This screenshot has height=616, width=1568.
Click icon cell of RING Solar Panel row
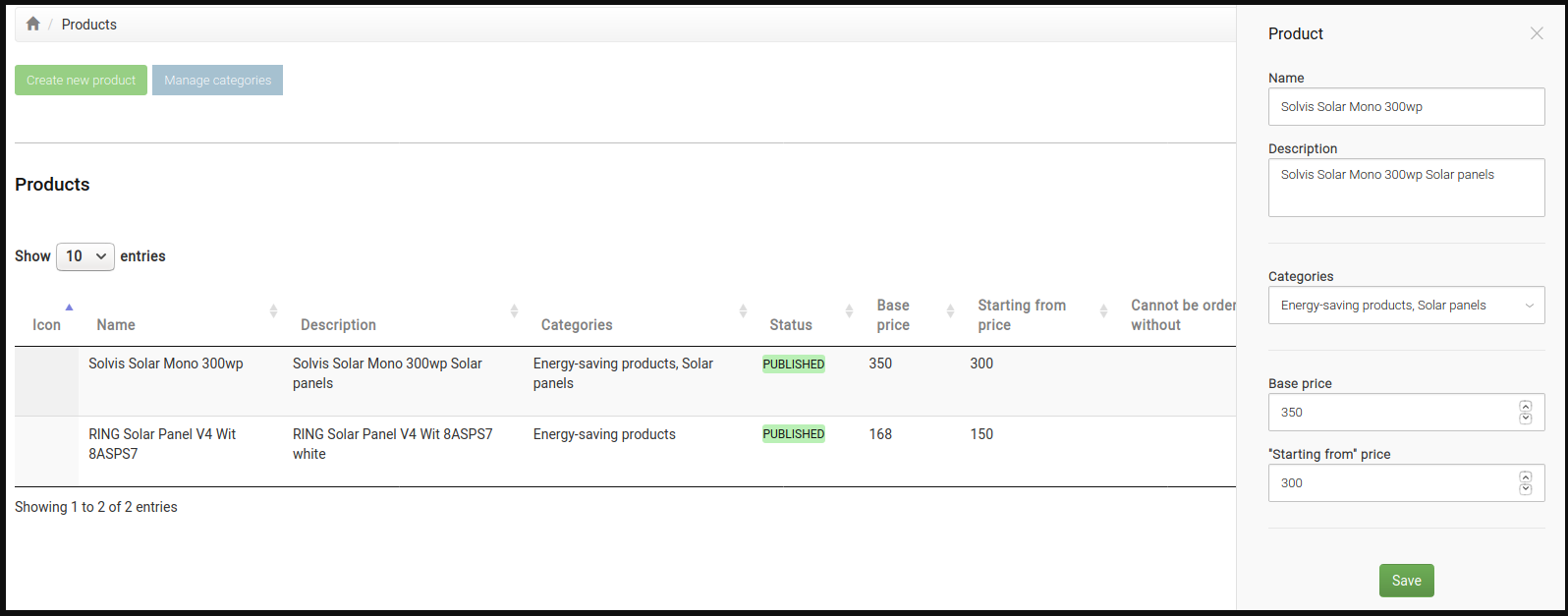[46, 451]
